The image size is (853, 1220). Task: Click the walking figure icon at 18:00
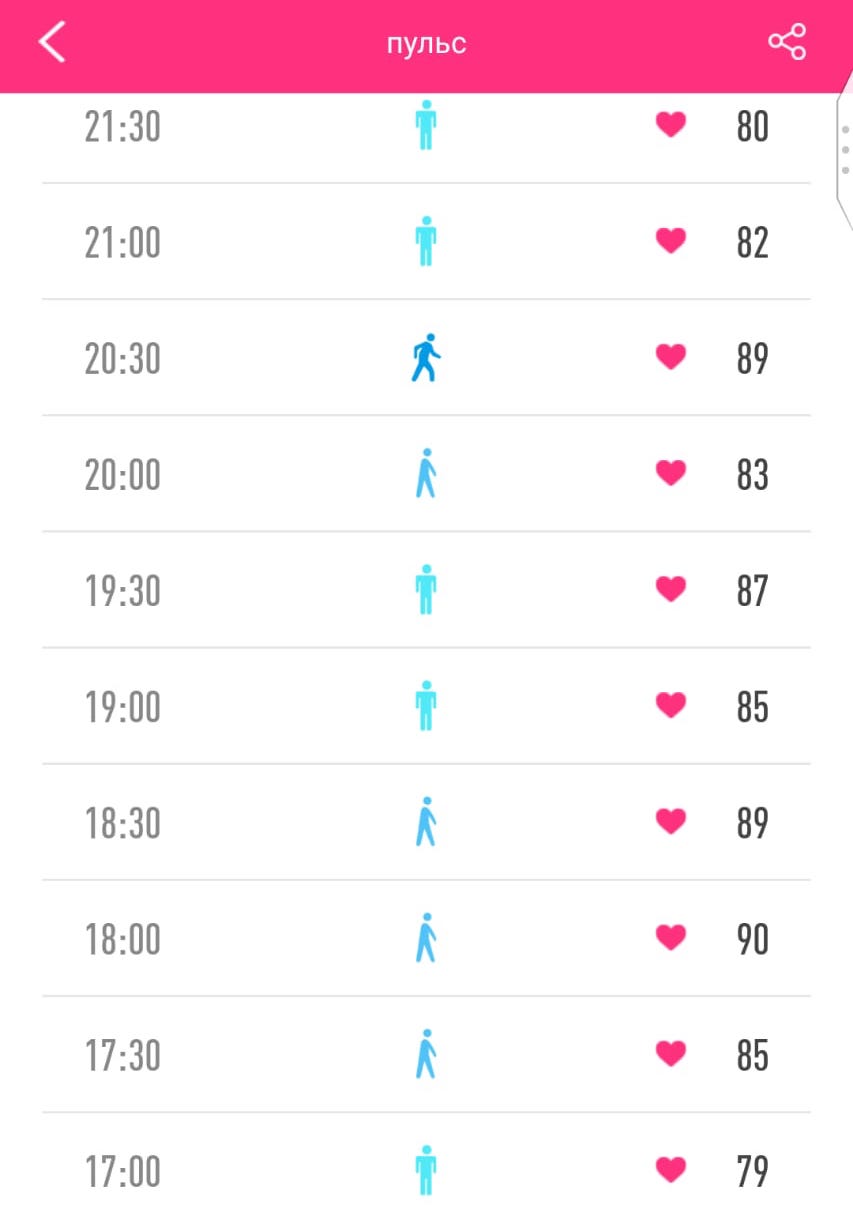coord(426,938)
